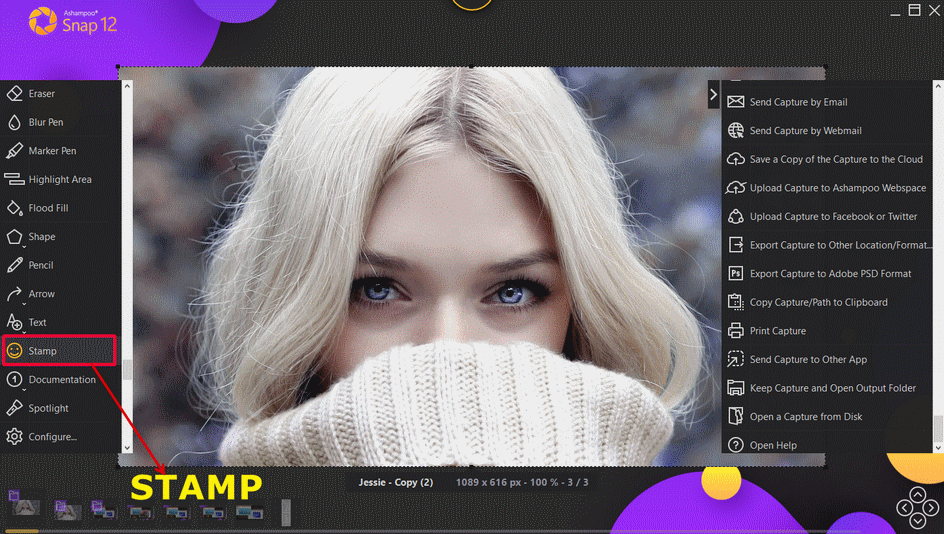This screenshot has height=534, width=944.
Task: Choose 'Copy Capture/Path to Clipboard'
Action: coord(818,302)
